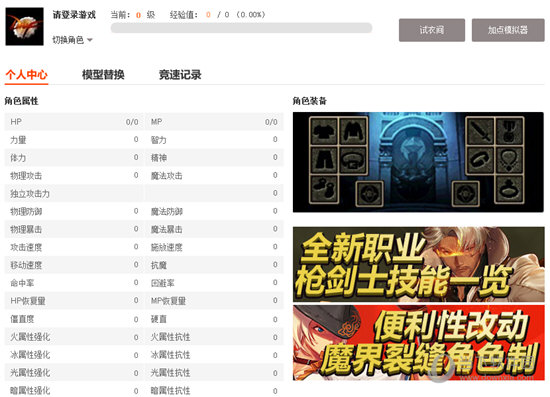Select the ring equipment slot
550x397 pixels.
(509, 189)
